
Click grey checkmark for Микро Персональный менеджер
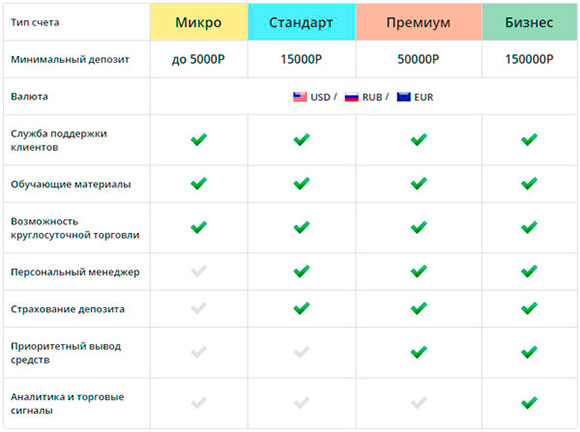[199, 271]
